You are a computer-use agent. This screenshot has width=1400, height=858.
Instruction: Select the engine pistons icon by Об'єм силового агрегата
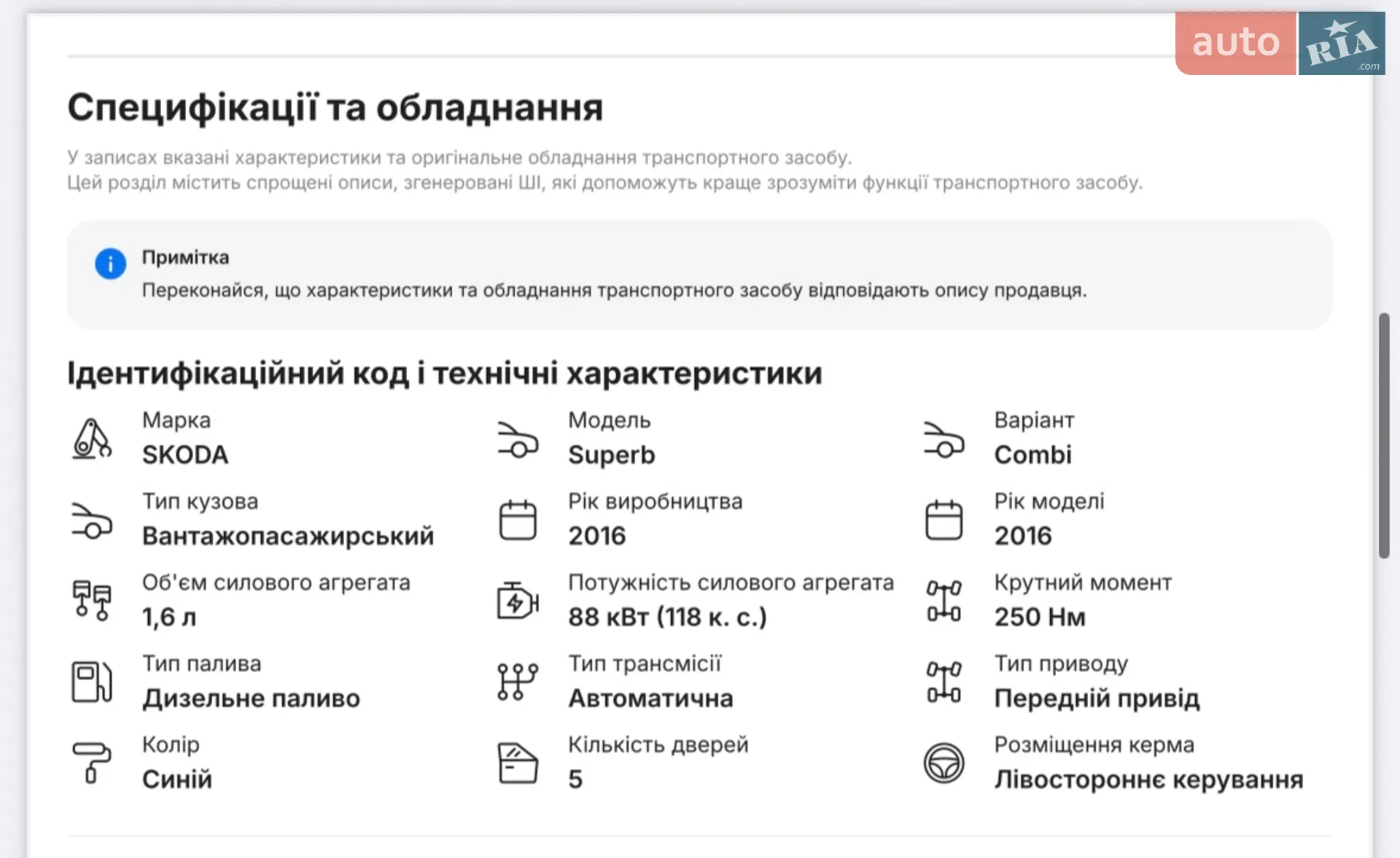tap(92, 601)
